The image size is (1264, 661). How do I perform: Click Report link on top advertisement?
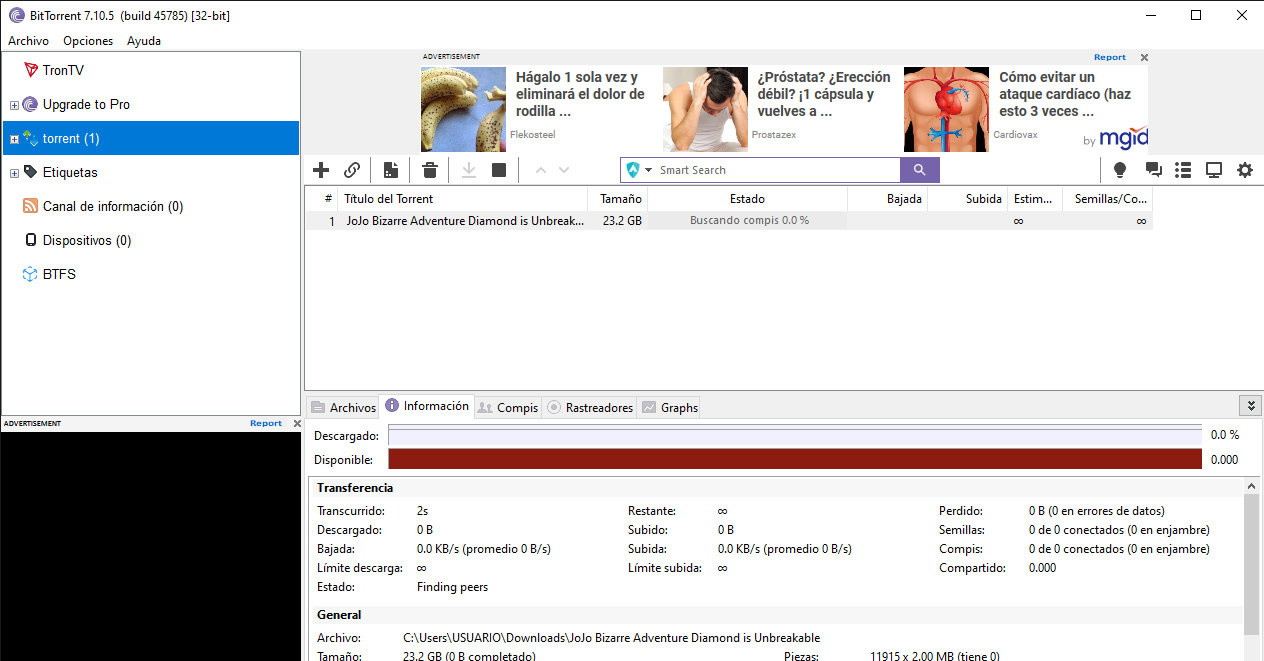(x=1109, y=57)
